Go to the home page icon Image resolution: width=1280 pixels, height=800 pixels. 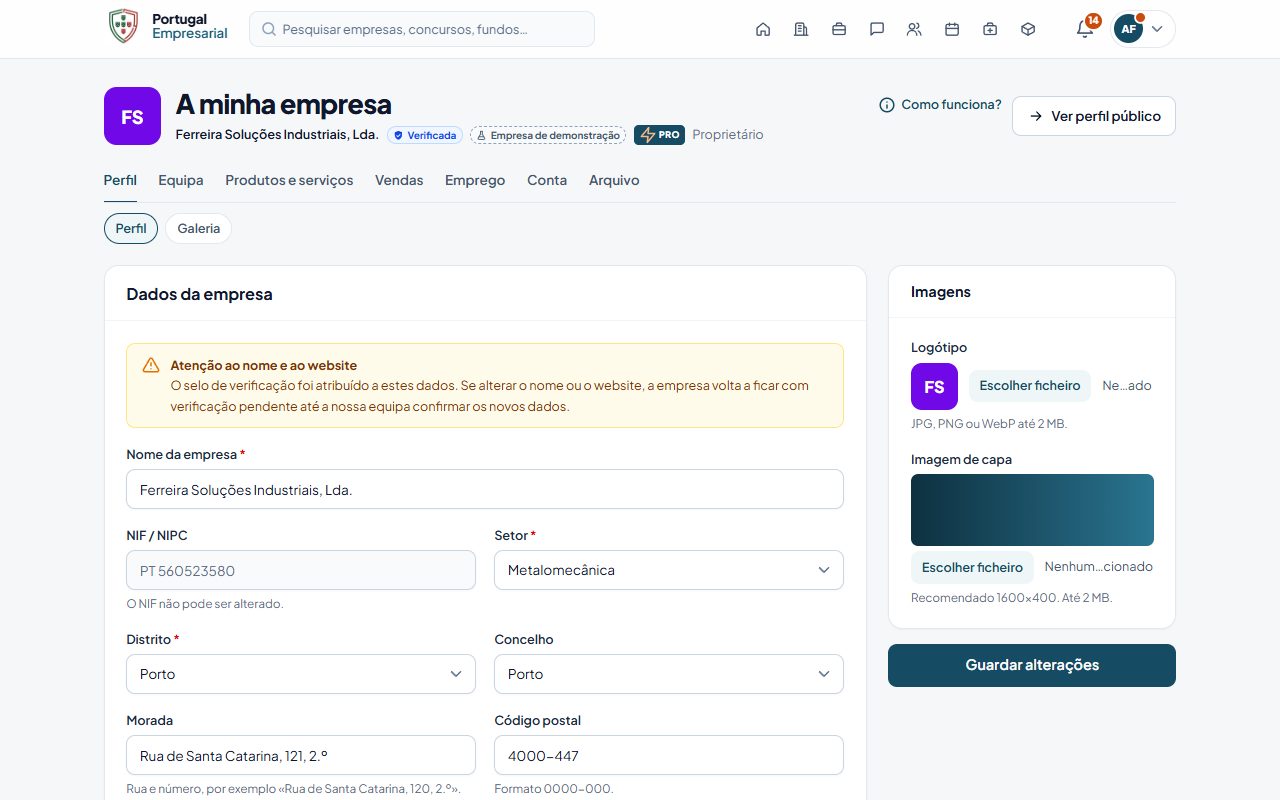point(763,29)
